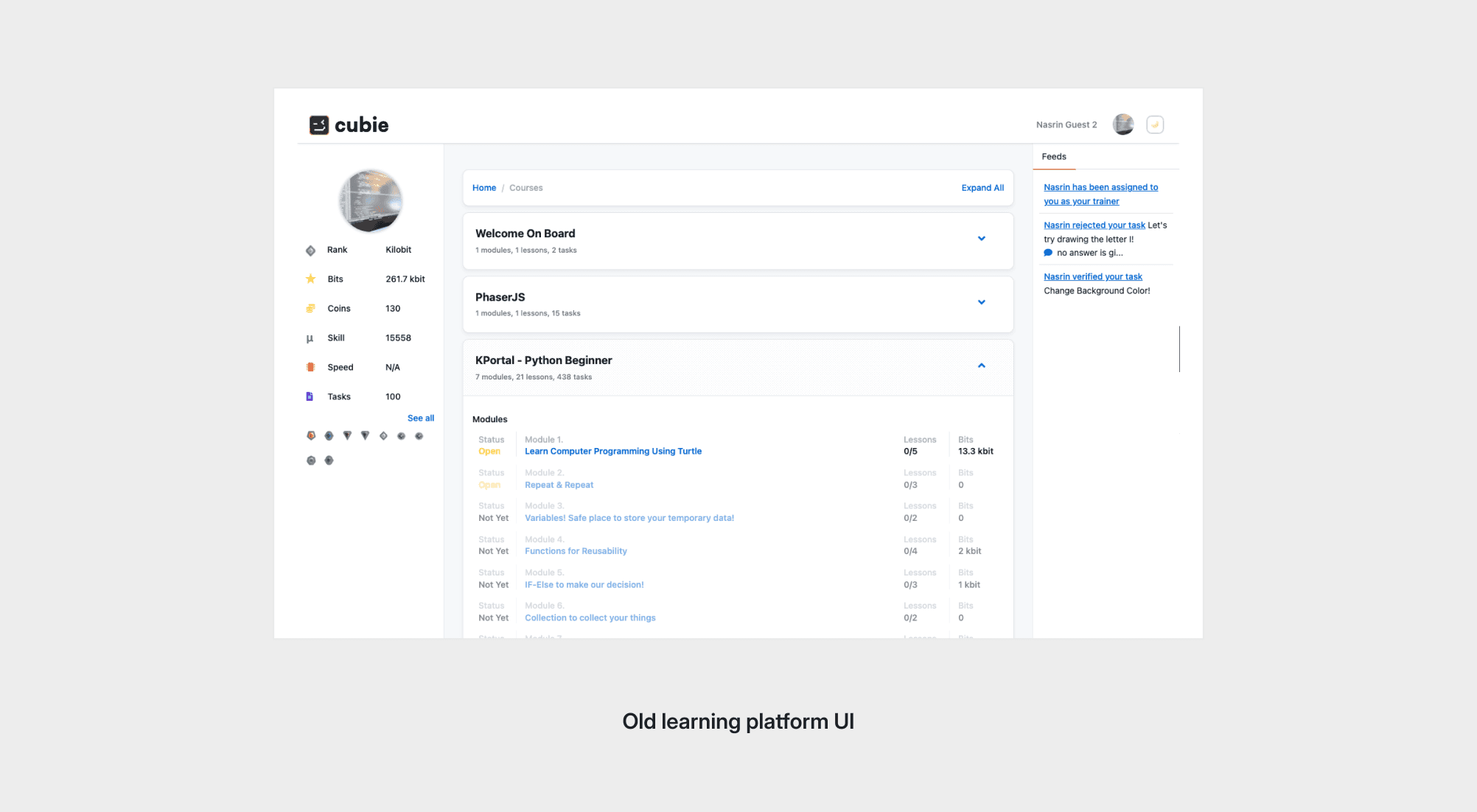Click the Coins stack icon
The width and height of the screenshot is (1477, 812).
[x=310, y=309]
